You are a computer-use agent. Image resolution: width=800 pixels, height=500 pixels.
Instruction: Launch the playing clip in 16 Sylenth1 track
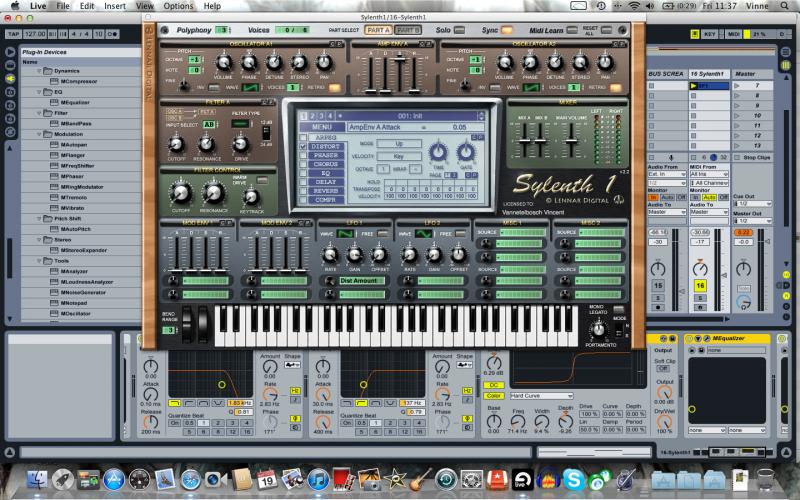click(x=693, y=86)
